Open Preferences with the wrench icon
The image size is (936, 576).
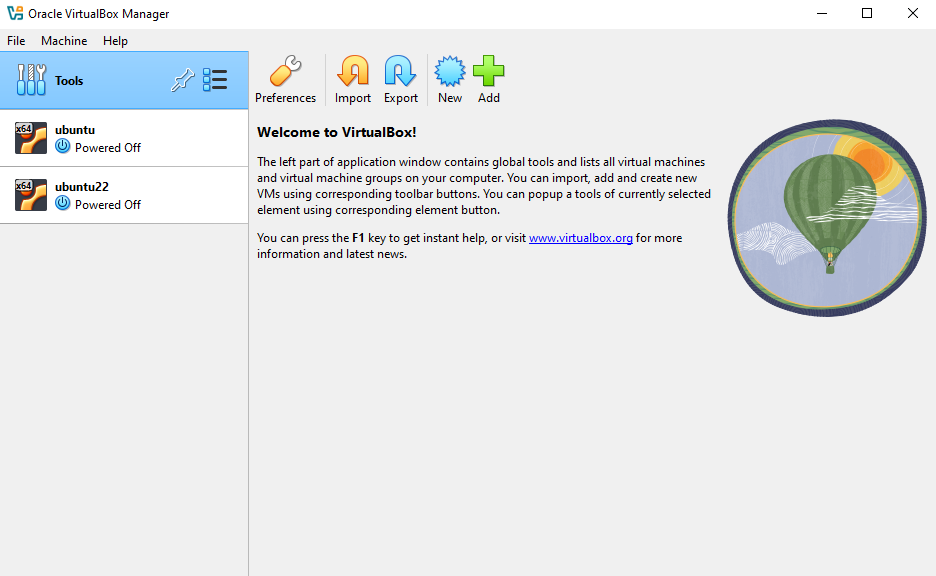click(x=285, y=72)
